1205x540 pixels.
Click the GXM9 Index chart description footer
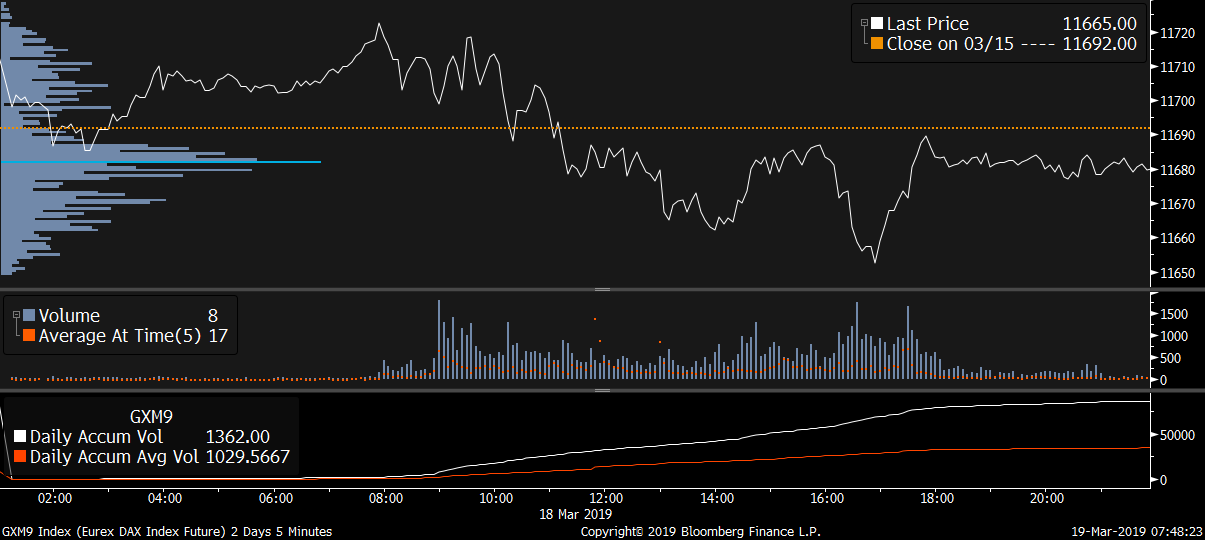click(167, 531)
